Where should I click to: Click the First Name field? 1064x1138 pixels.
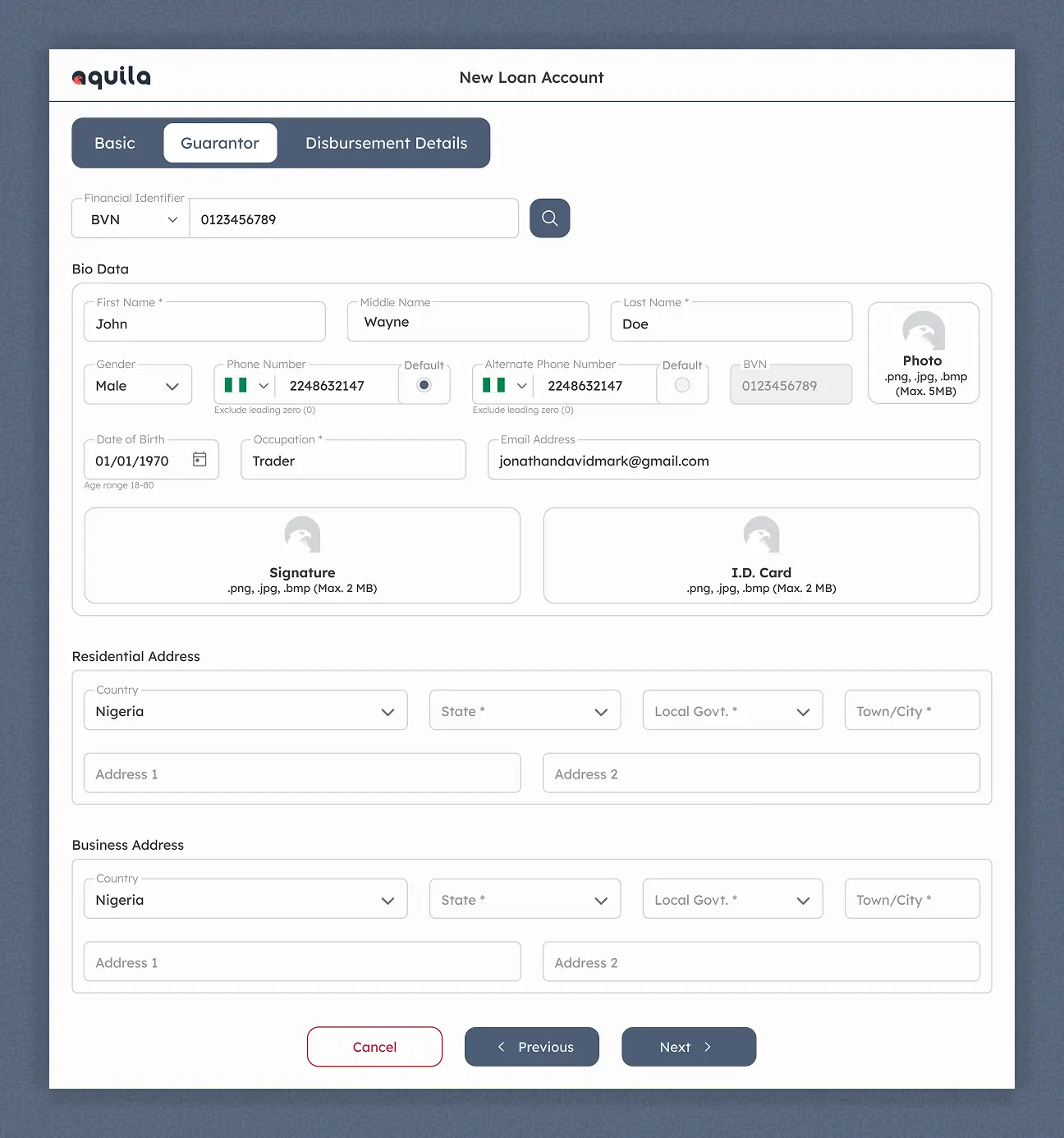pyautogui.click(x=204, y=322)
